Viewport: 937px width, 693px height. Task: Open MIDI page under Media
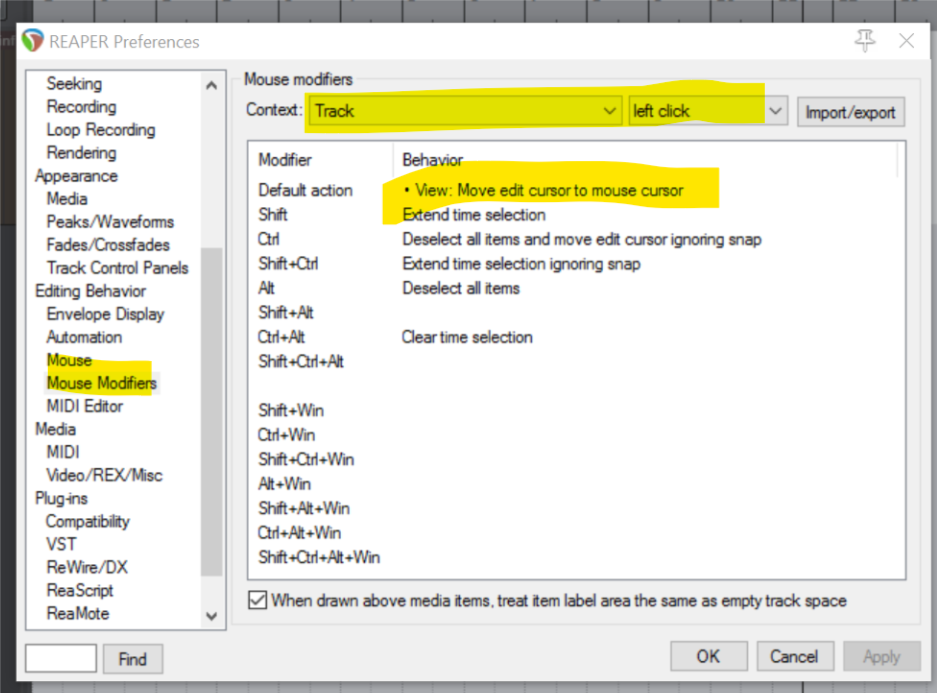[63, 452]
